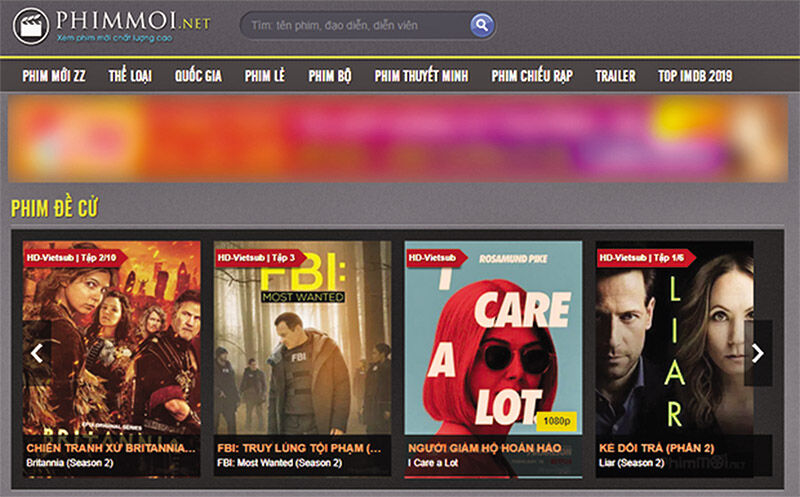
Task: Click the title CHIẾN TRANH XỨ BRITANNIA
Action: point(111,448)
